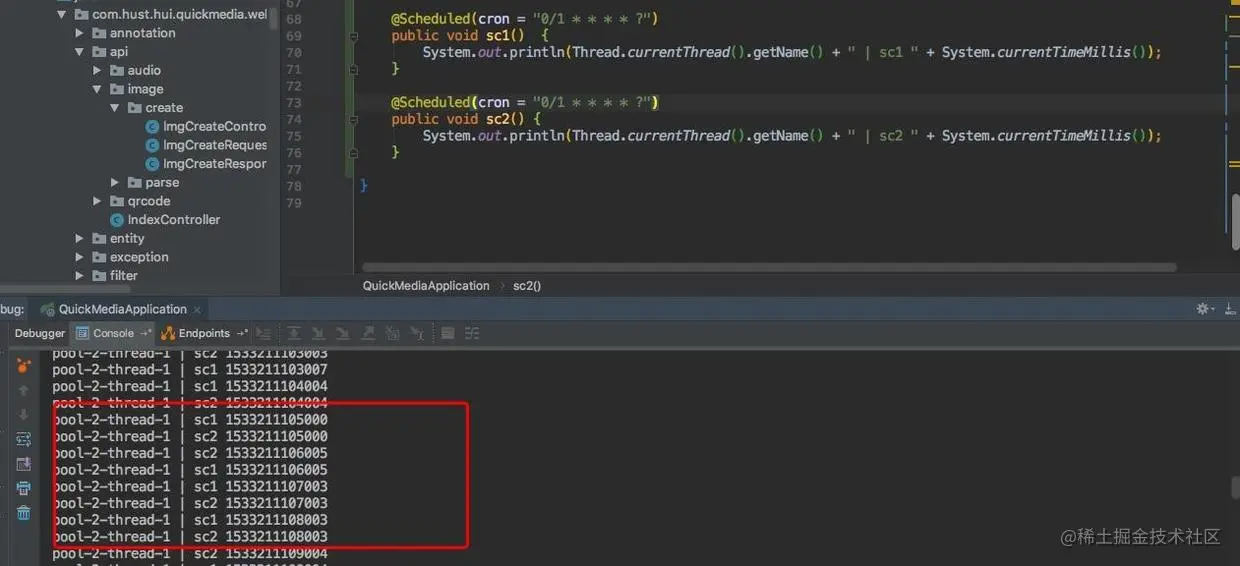Click the console down-arrow icon

click(24, 415)
